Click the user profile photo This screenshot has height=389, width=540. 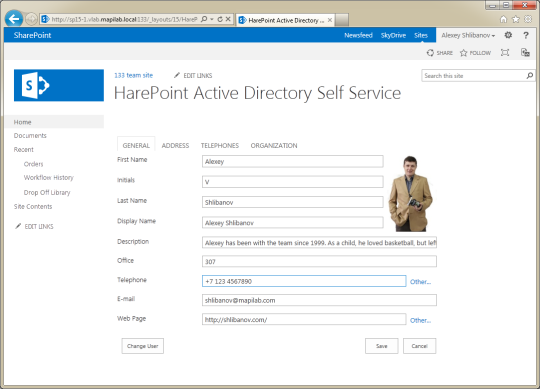410,193
